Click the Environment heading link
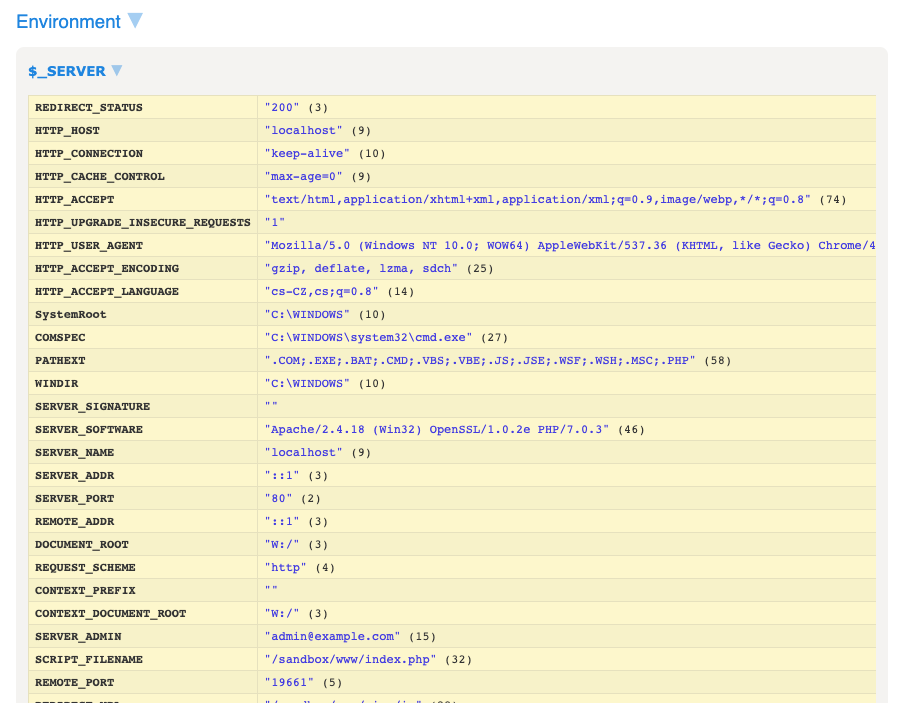 coord(68,21)
